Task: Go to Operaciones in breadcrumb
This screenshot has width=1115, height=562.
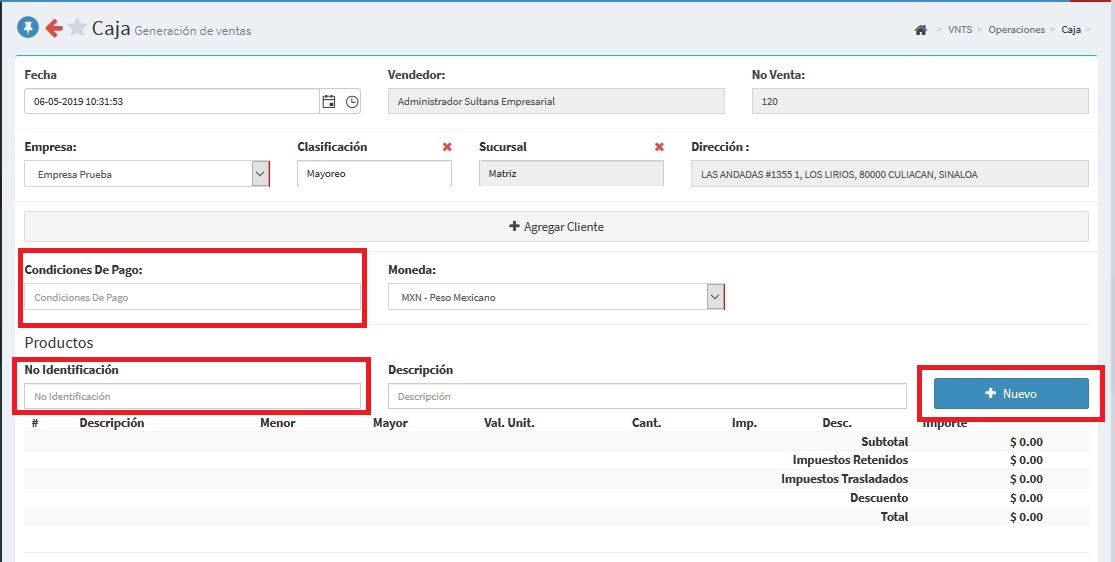Action: pos(1016,30)
